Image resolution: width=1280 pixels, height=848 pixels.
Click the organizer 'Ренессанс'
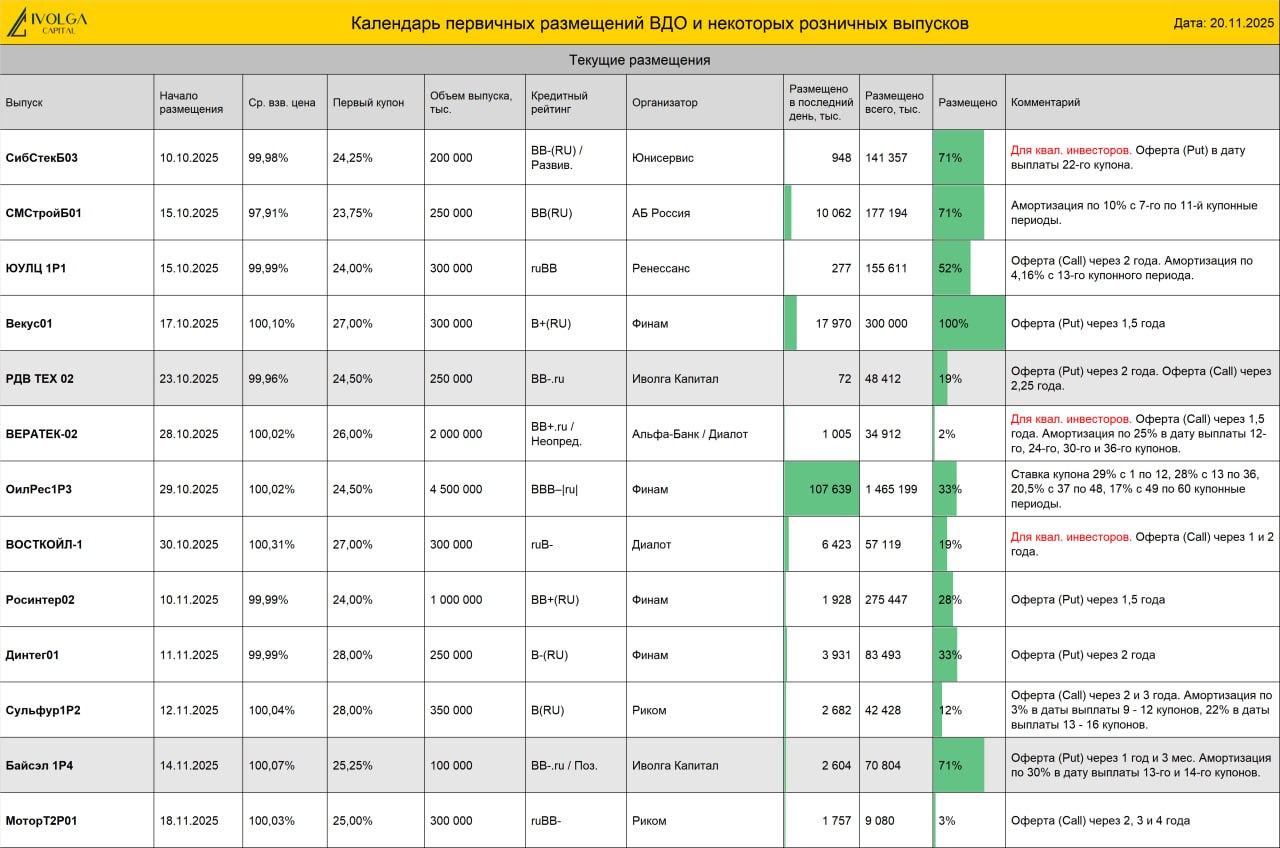click(x=661, y=268)
